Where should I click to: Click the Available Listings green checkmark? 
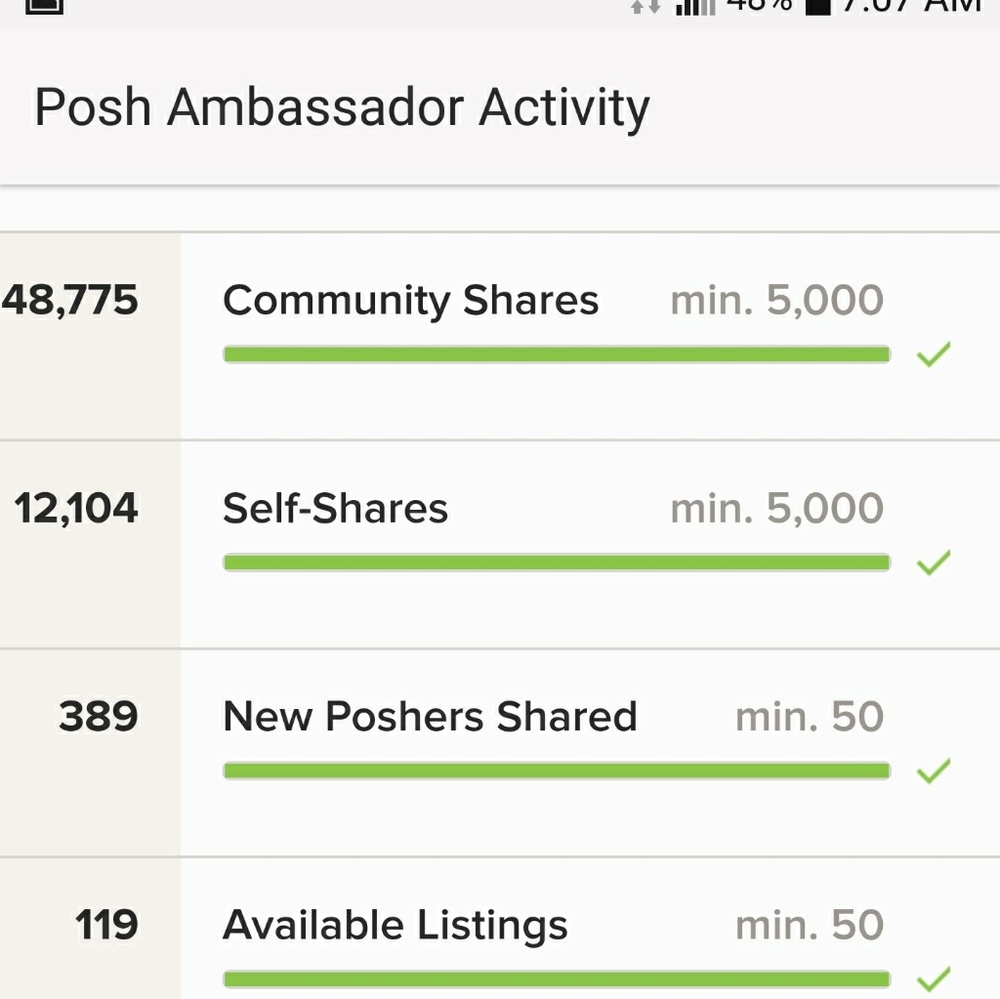point(933,978)
